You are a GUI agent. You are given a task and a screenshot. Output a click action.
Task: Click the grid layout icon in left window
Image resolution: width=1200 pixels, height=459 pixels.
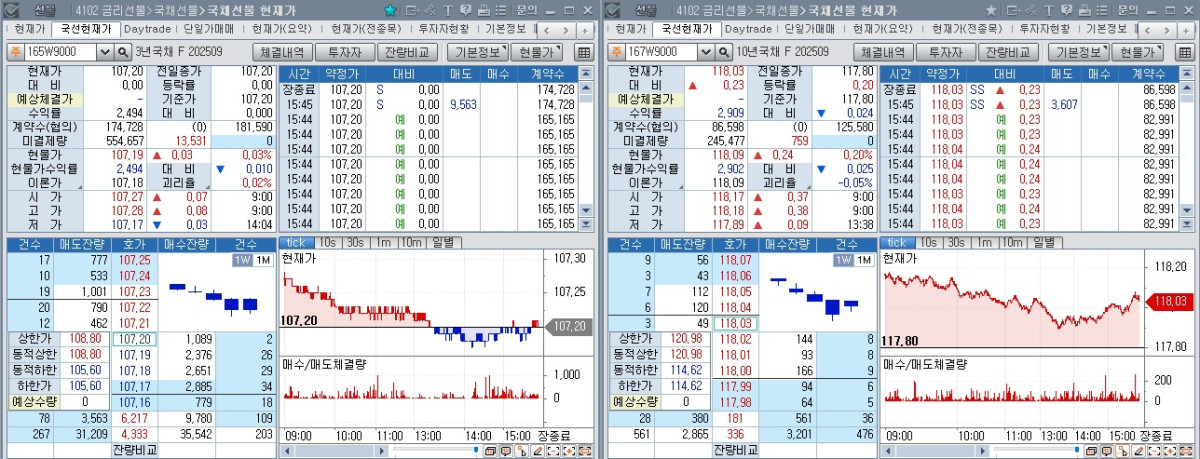click(584, 52)
